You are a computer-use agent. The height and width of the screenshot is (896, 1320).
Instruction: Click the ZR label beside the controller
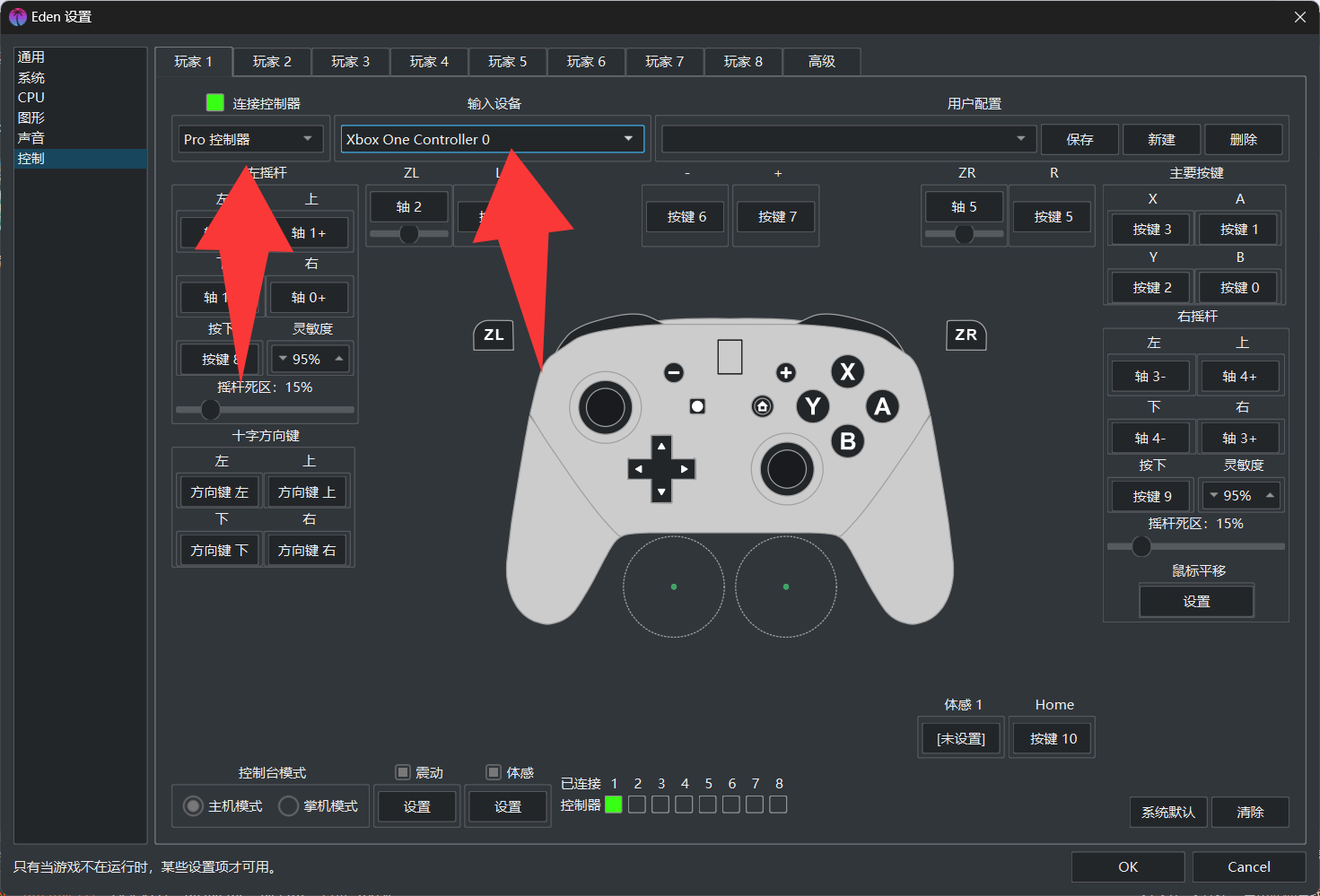966,335
